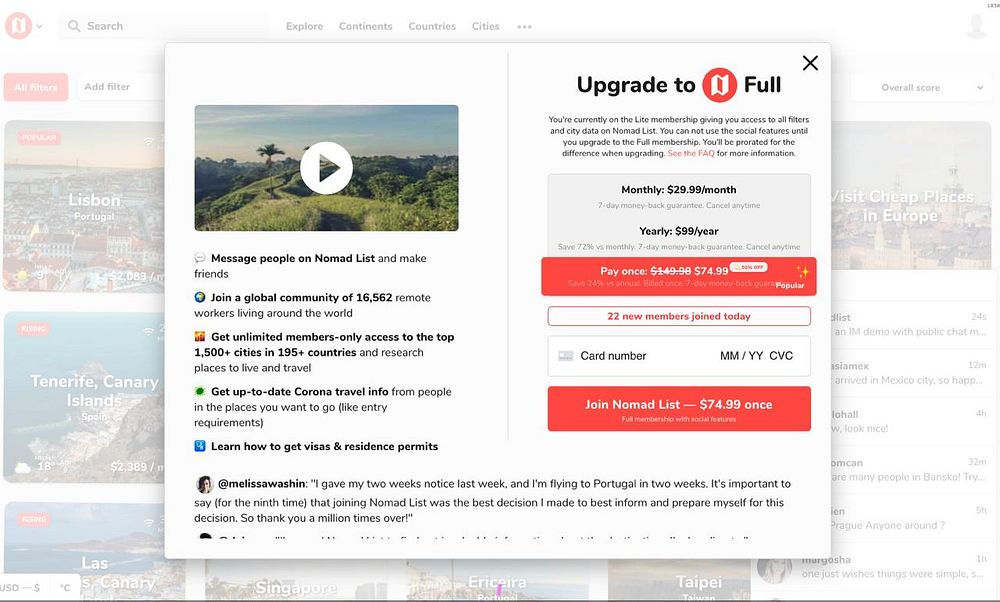Screen dimensions: 1000x602
Task: Open the See the FAQ link
Action: (x=691, y=153)
